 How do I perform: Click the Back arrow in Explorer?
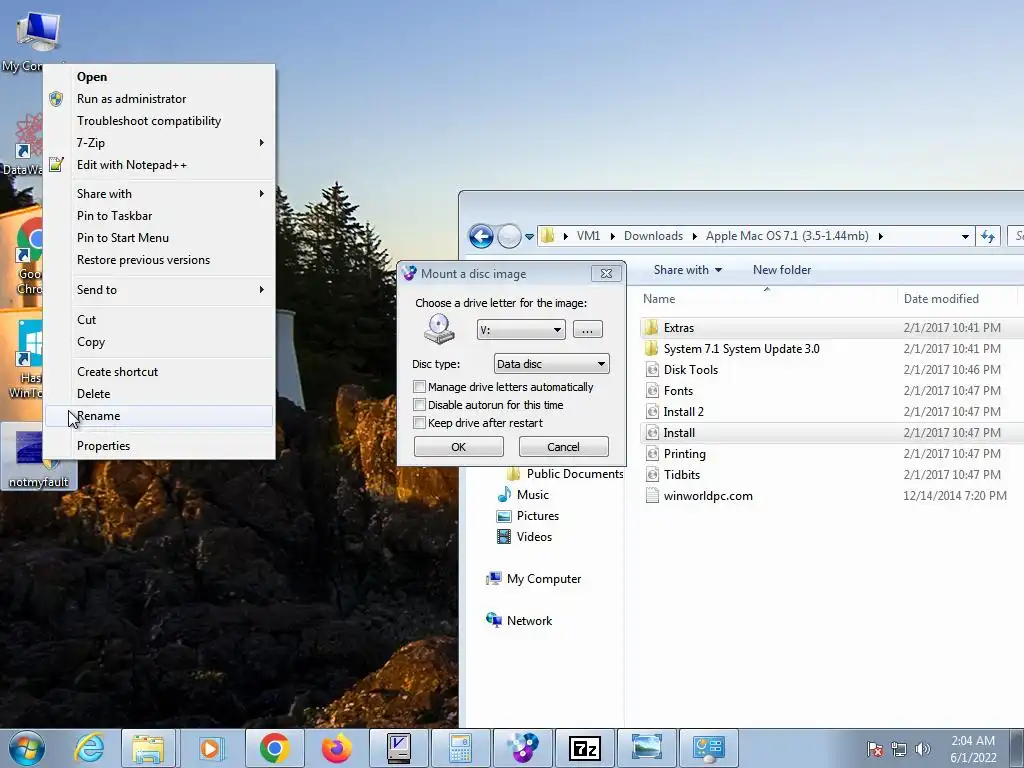[481, 236]
